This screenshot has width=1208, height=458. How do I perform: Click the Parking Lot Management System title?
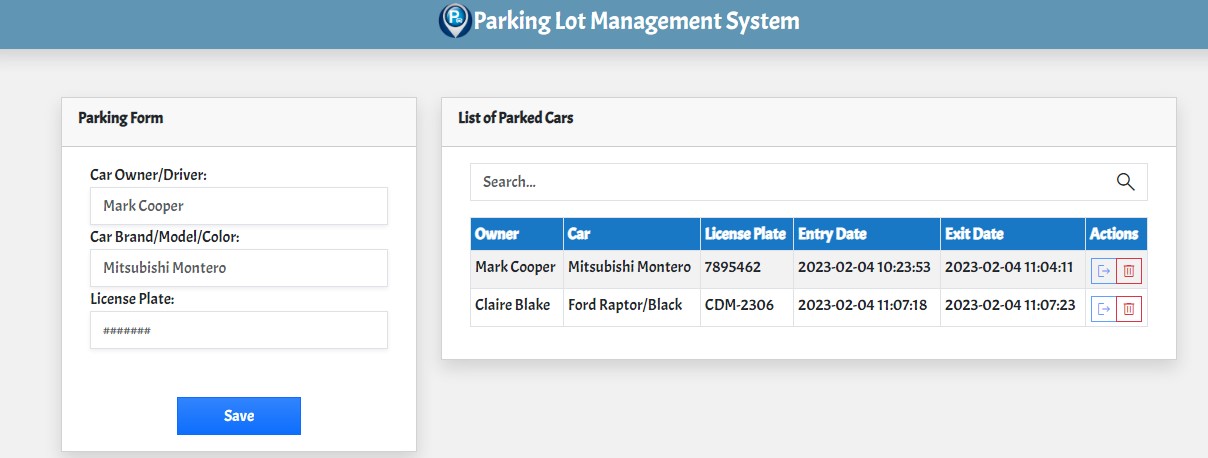[x=636, y=20]
